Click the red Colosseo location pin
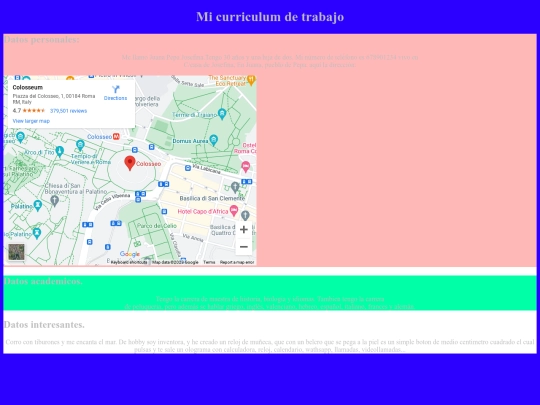Screen dimensions: 540x405 130,163
